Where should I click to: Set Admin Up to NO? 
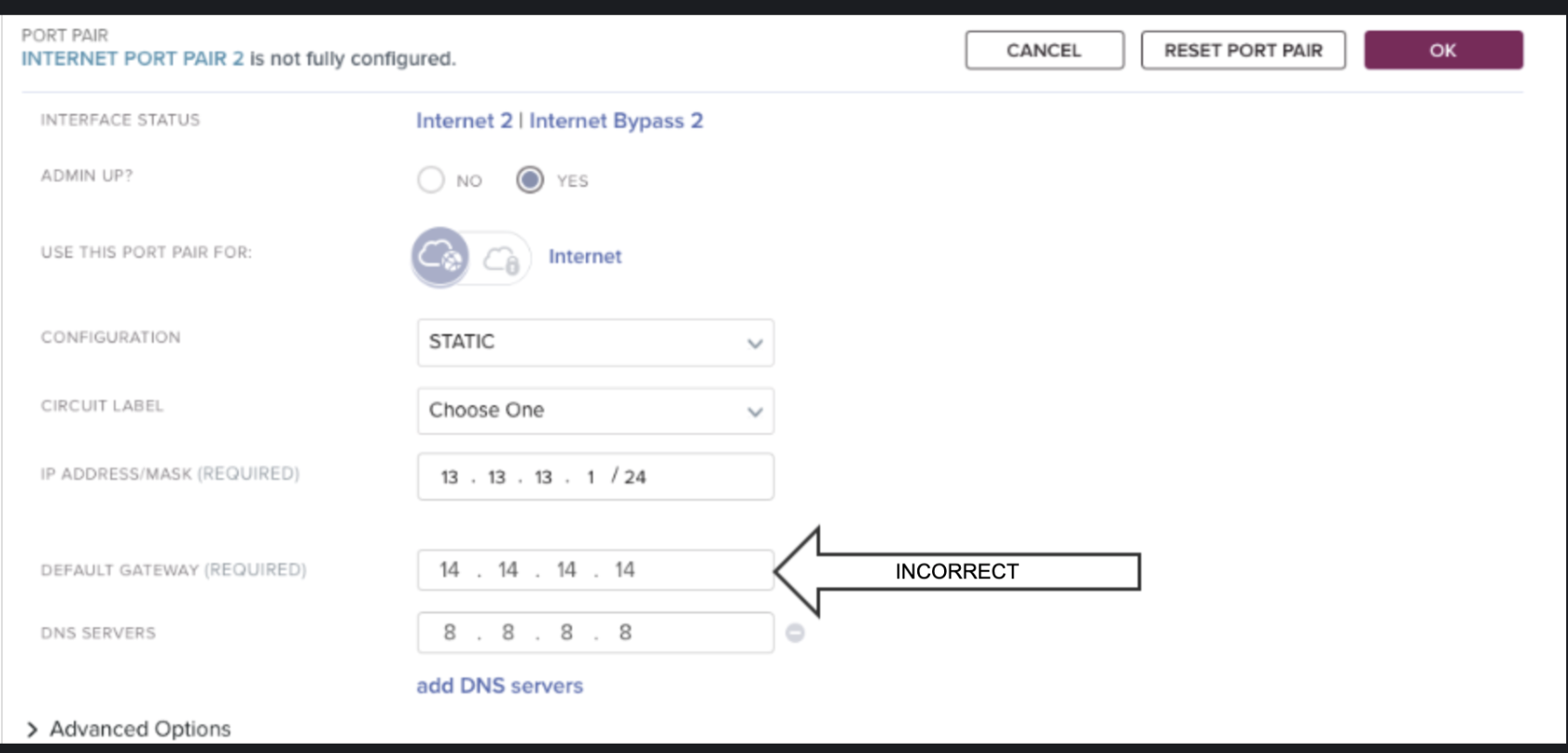pyautogui.click(x=431, y=179)
